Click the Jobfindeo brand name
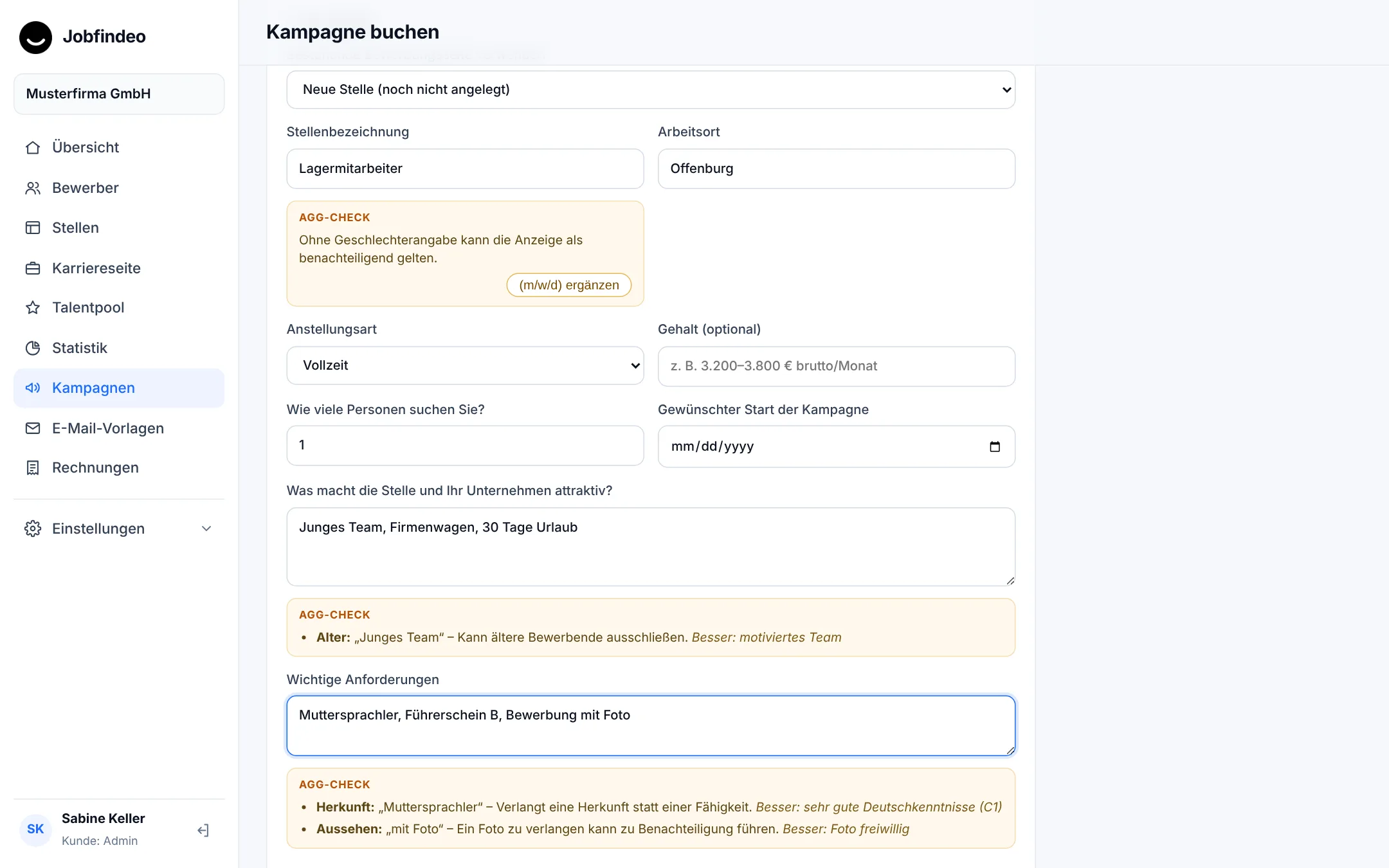This screenshot has width=1389, height=868. 104,37
